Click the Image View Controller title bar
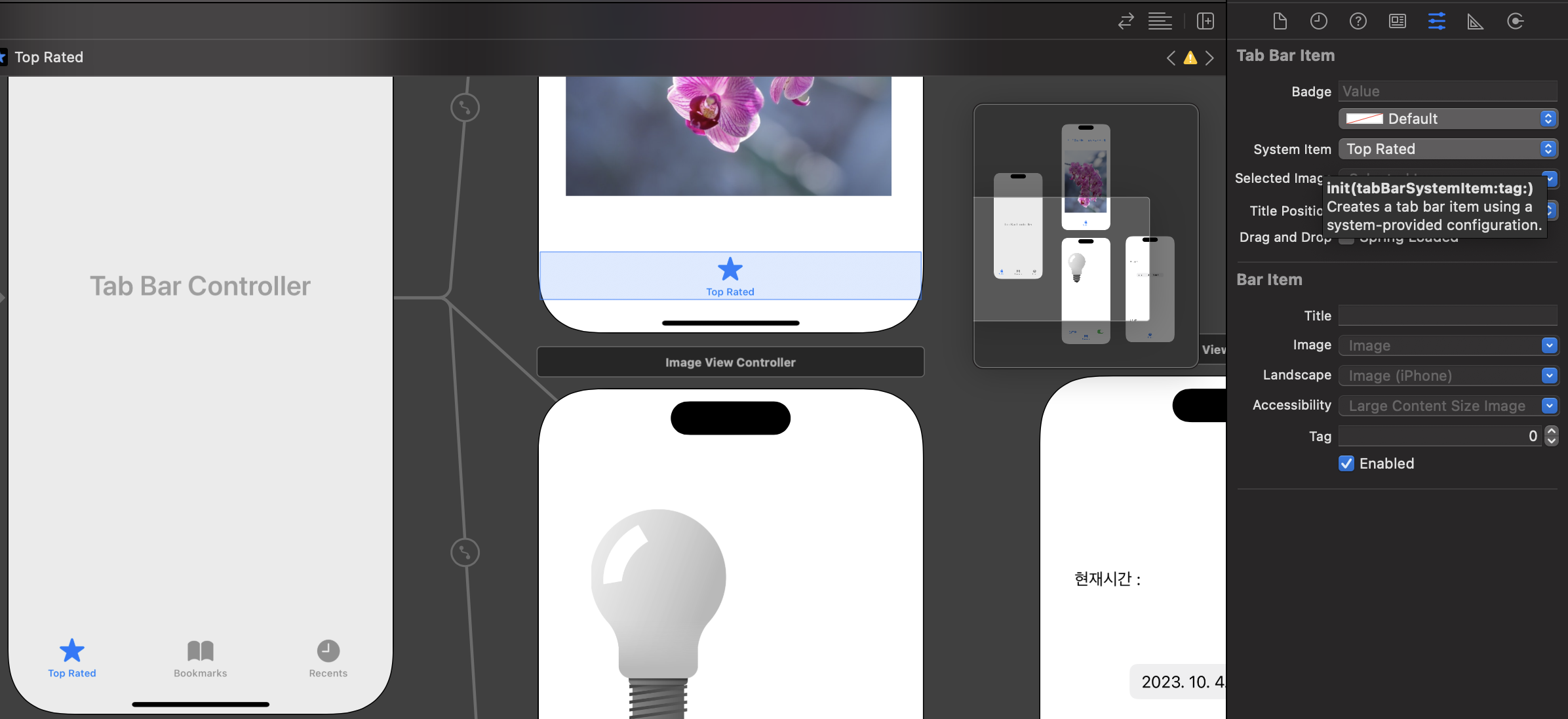 click(730, 362)
